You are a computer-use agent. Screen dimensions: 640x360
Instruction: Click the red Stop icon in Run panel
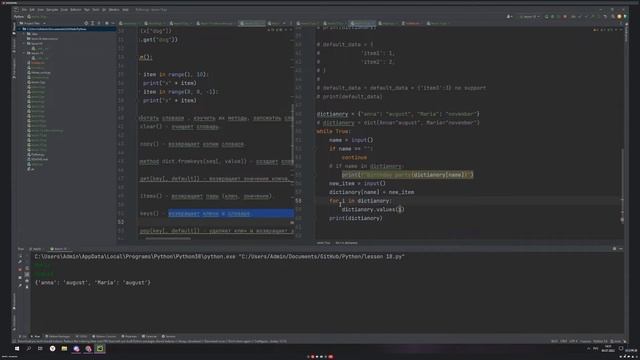point(20,269)
